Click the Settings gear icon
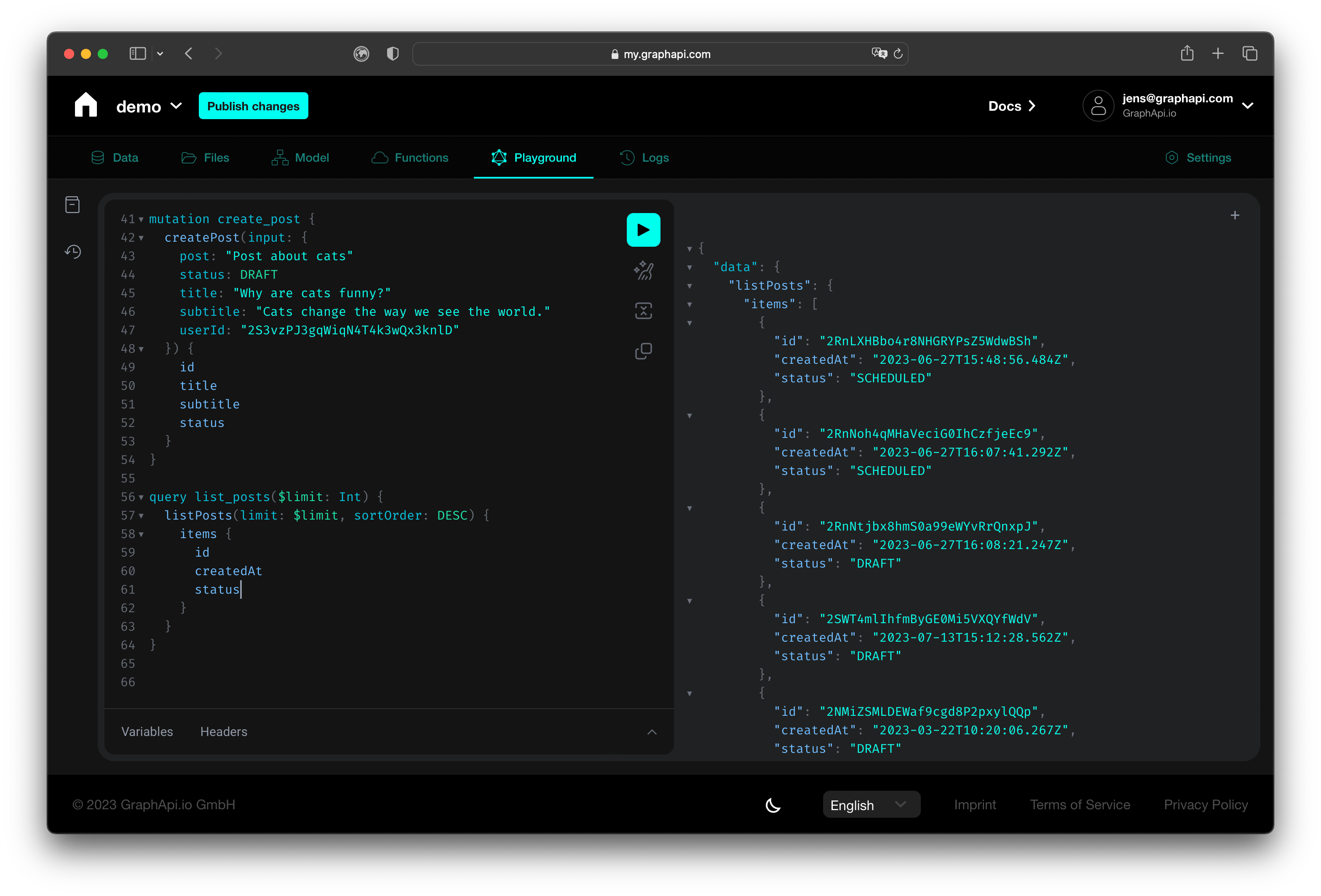 click(1171, 157)
